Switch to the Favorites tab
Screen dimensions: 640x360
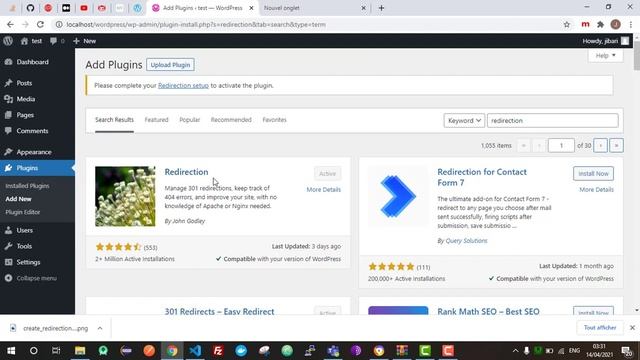pos(274,120)
